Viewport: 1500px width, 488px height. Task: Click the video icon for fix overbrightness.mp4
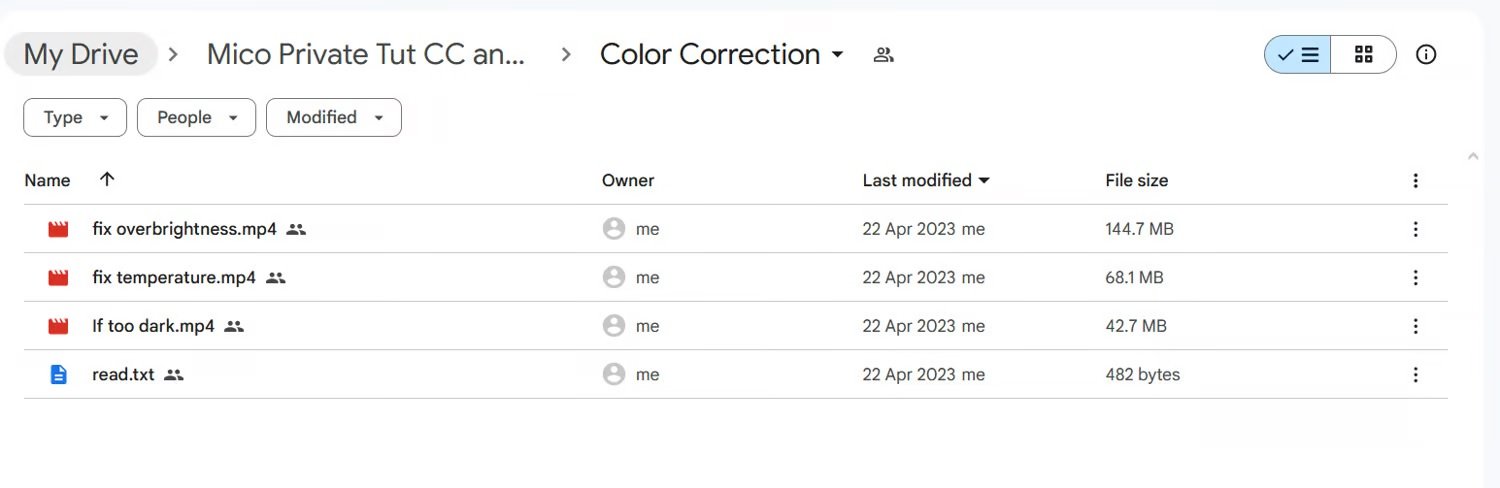coord(58,229)
